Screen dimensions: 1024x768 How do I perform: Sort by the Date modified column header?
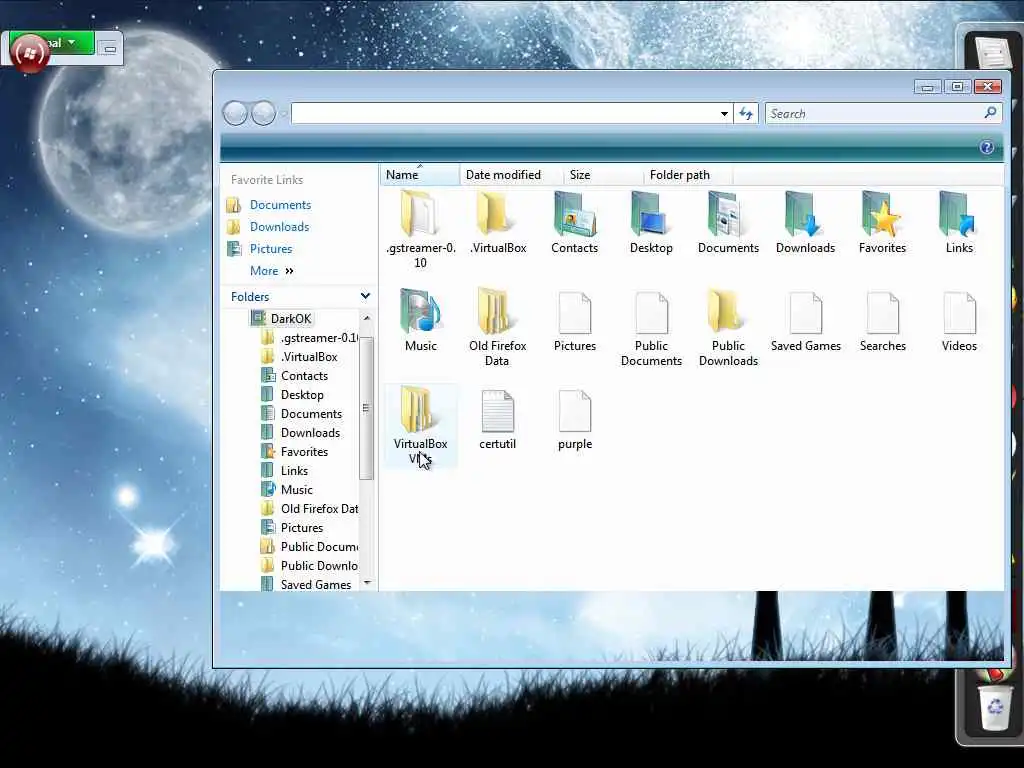(x=511, y=175)
